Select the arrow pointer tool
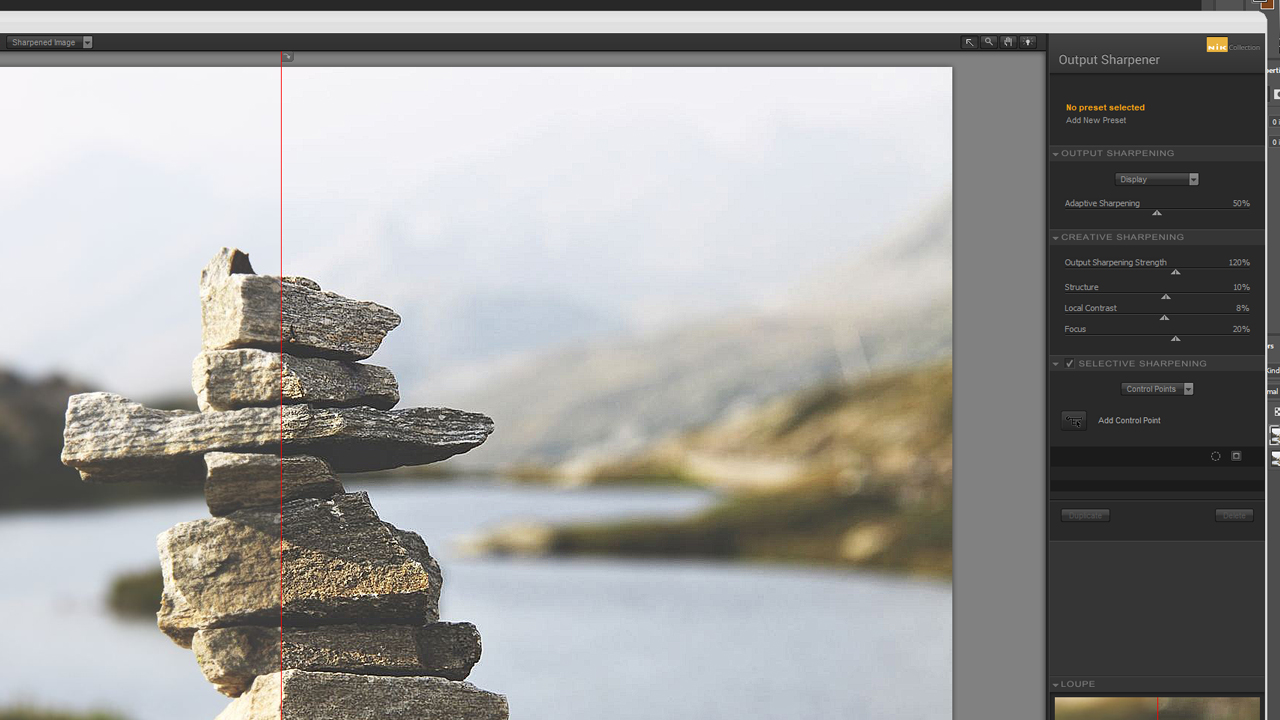The height and width of the screenshot is (720, 1280). coord(969,42)
